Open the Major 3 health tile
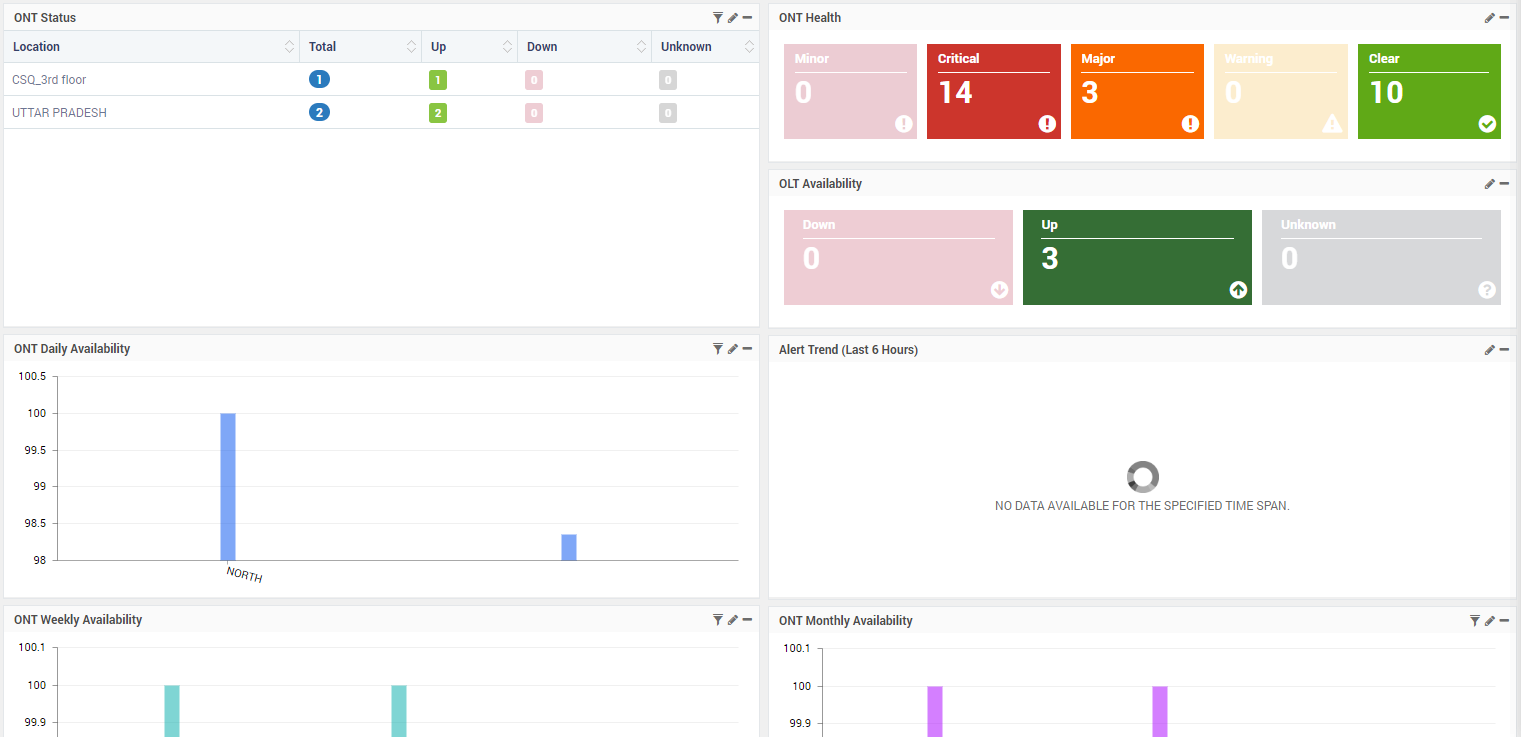Viewport: 1521px width, 737px height. (1137, 91)
